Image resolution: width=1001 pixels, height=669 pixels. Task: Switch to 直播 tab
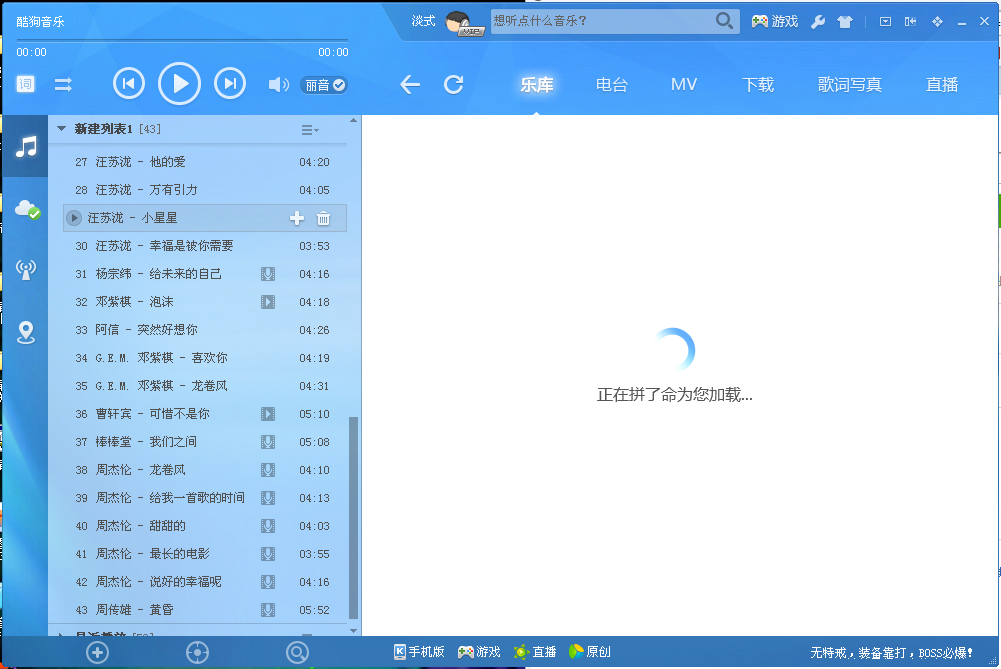(942, 84)
